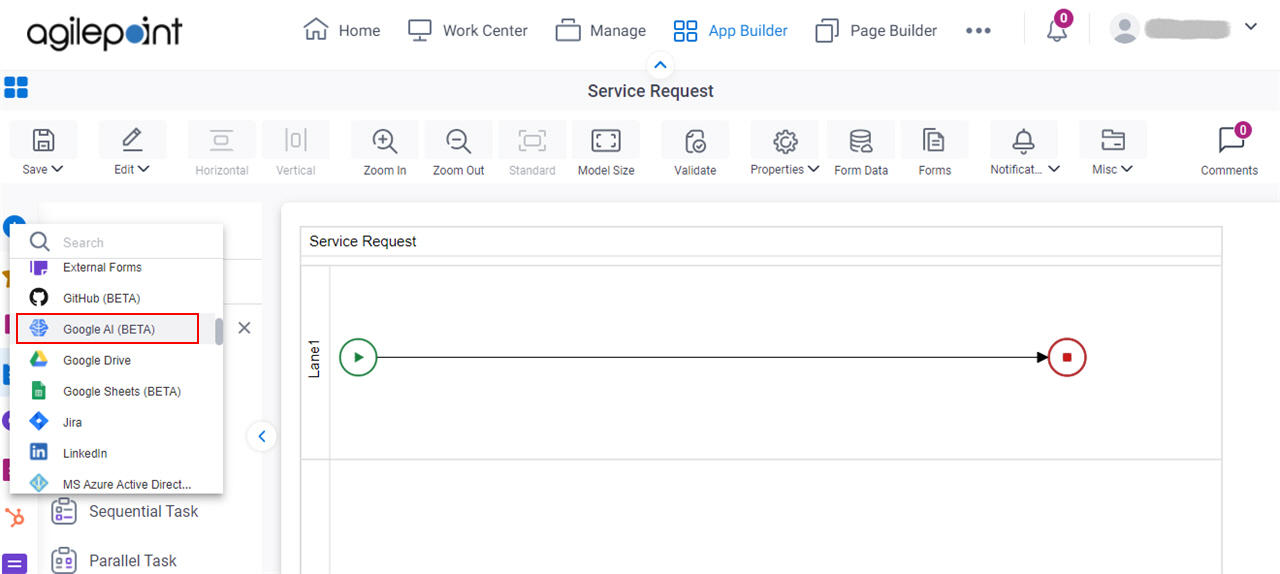Open the Forms tool

(934, 140)
